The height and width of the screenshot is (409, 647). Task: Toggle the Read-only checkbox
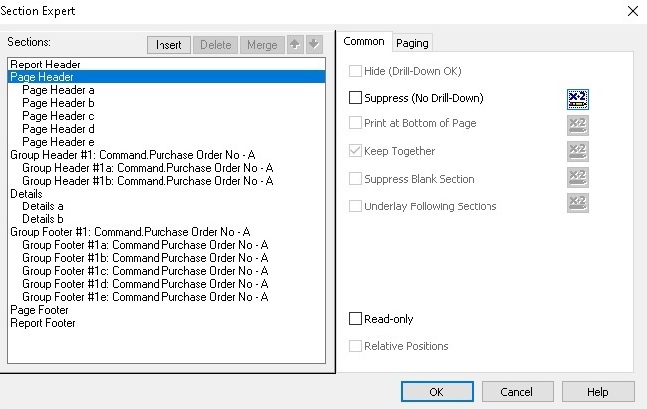(x=355, y=319)
